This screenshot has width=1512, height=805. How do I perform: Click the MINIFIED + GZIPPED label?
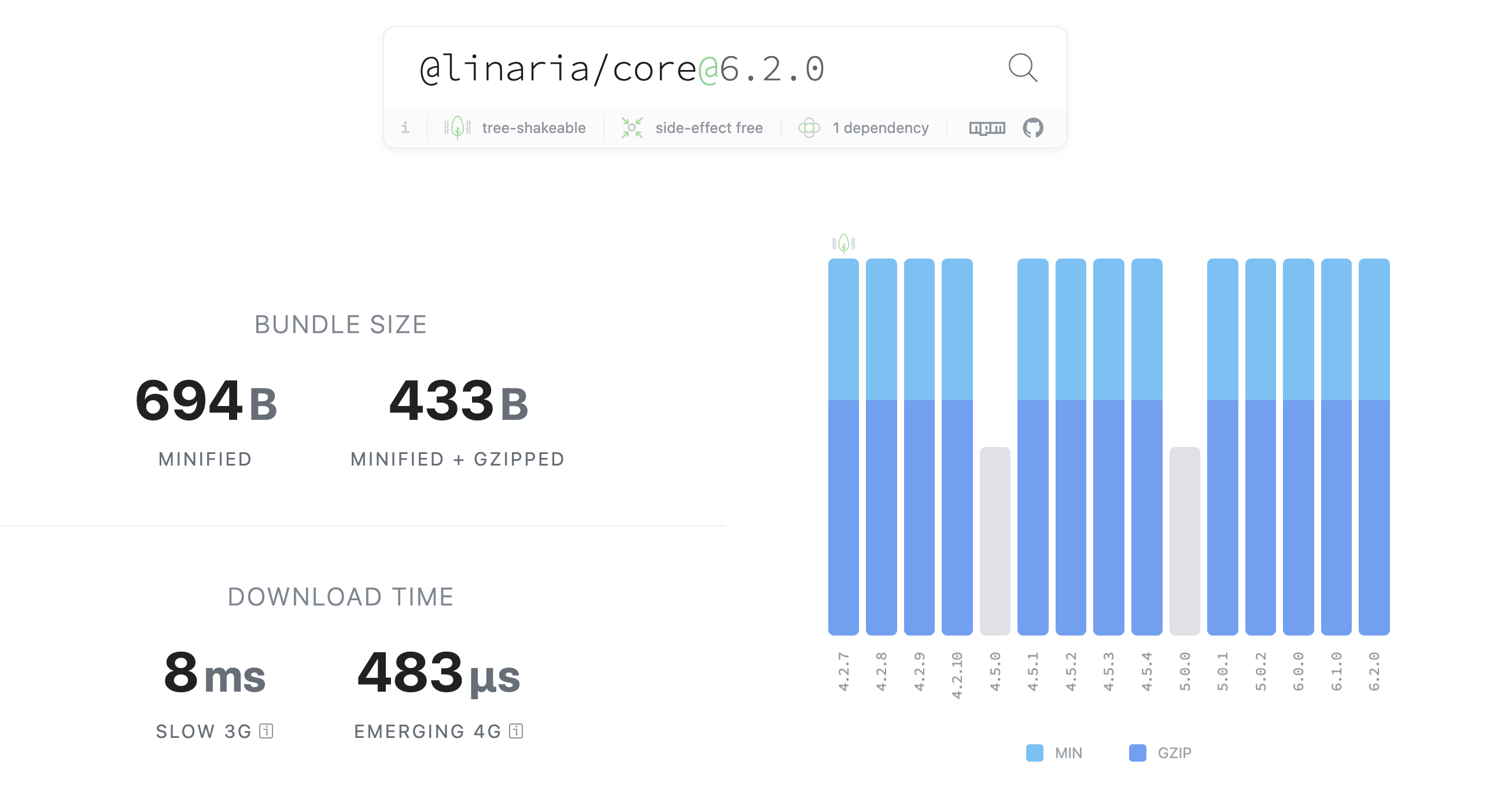[458, 459]
